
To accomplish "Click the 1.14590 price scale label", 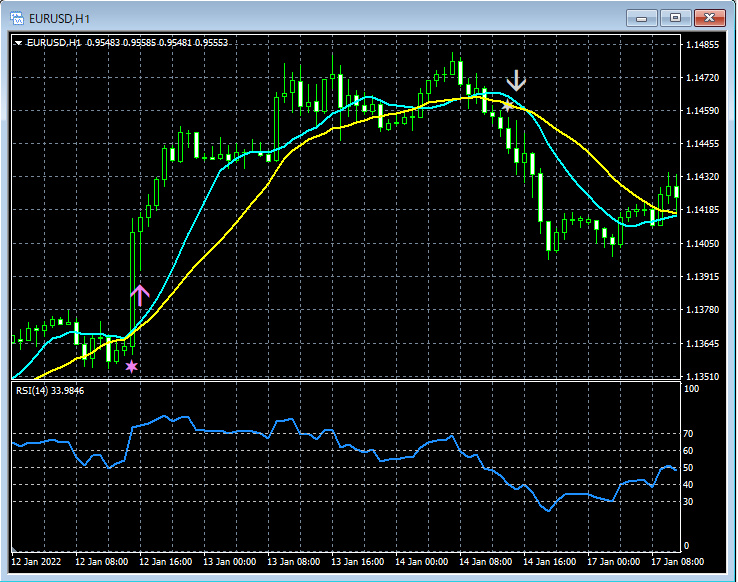I will [703, 111].
